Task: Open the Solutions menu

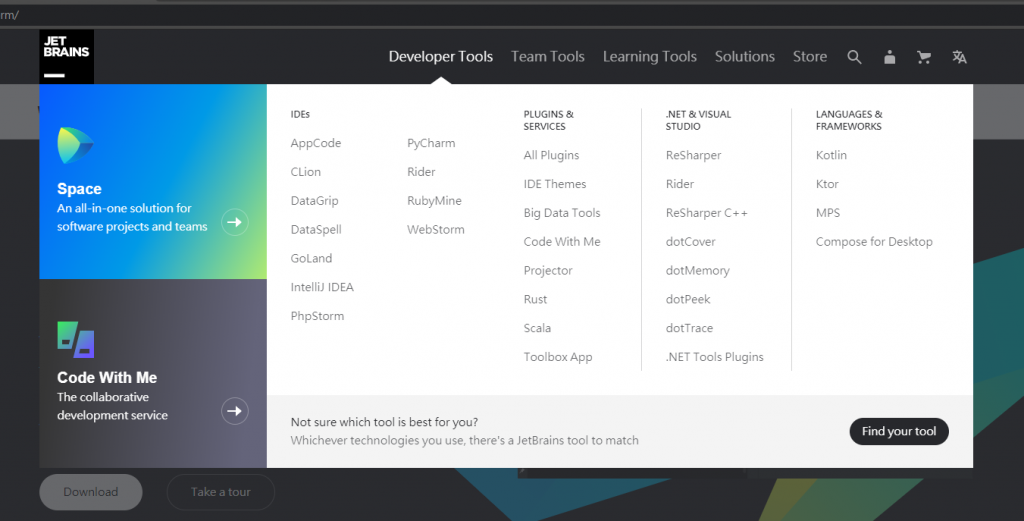Action: tap(744, 57)
